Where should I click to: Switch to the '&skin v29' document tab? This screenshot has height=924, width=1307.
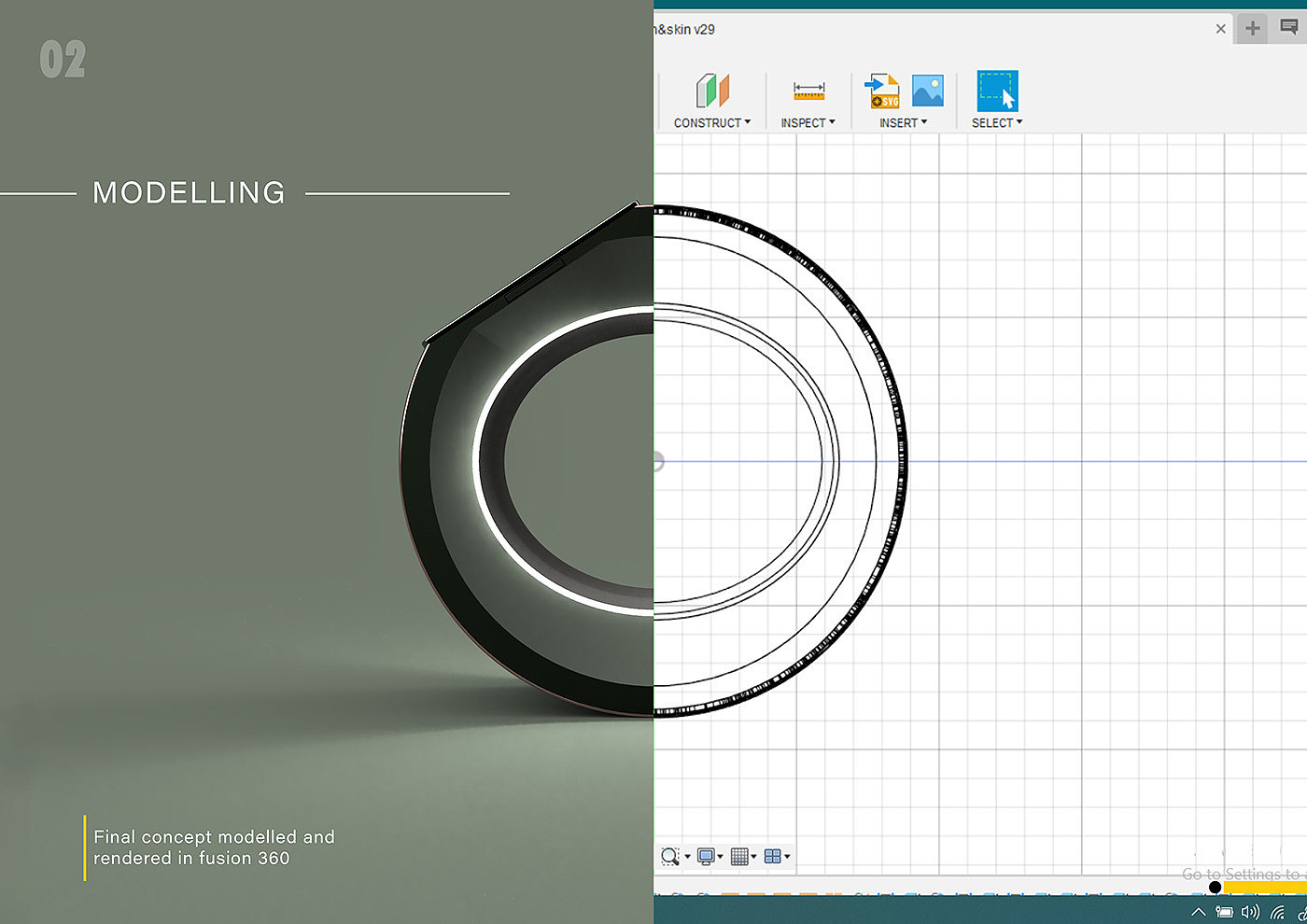pos(686,30)
